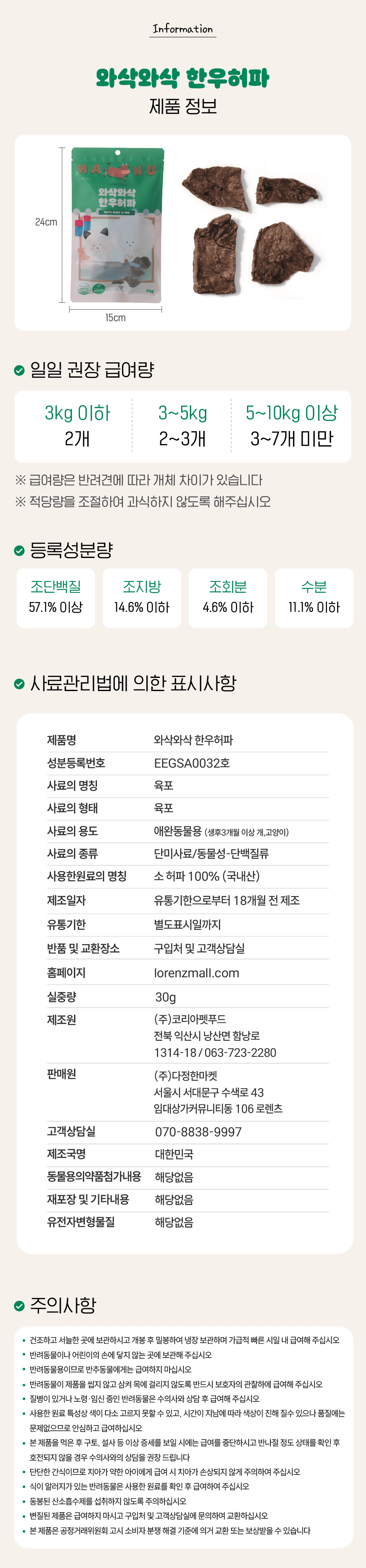The image size is (366, 1568).
Task: Click the green check icon beside 일일 권장 급여량
Action: [20, 370]
